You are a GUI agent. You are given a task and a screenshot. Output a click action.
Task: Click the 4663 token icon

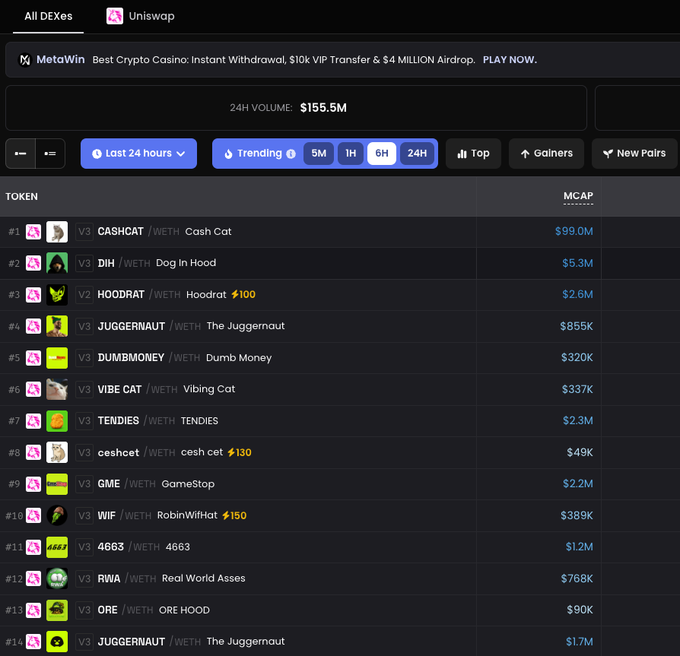click(x=57, y=547)
